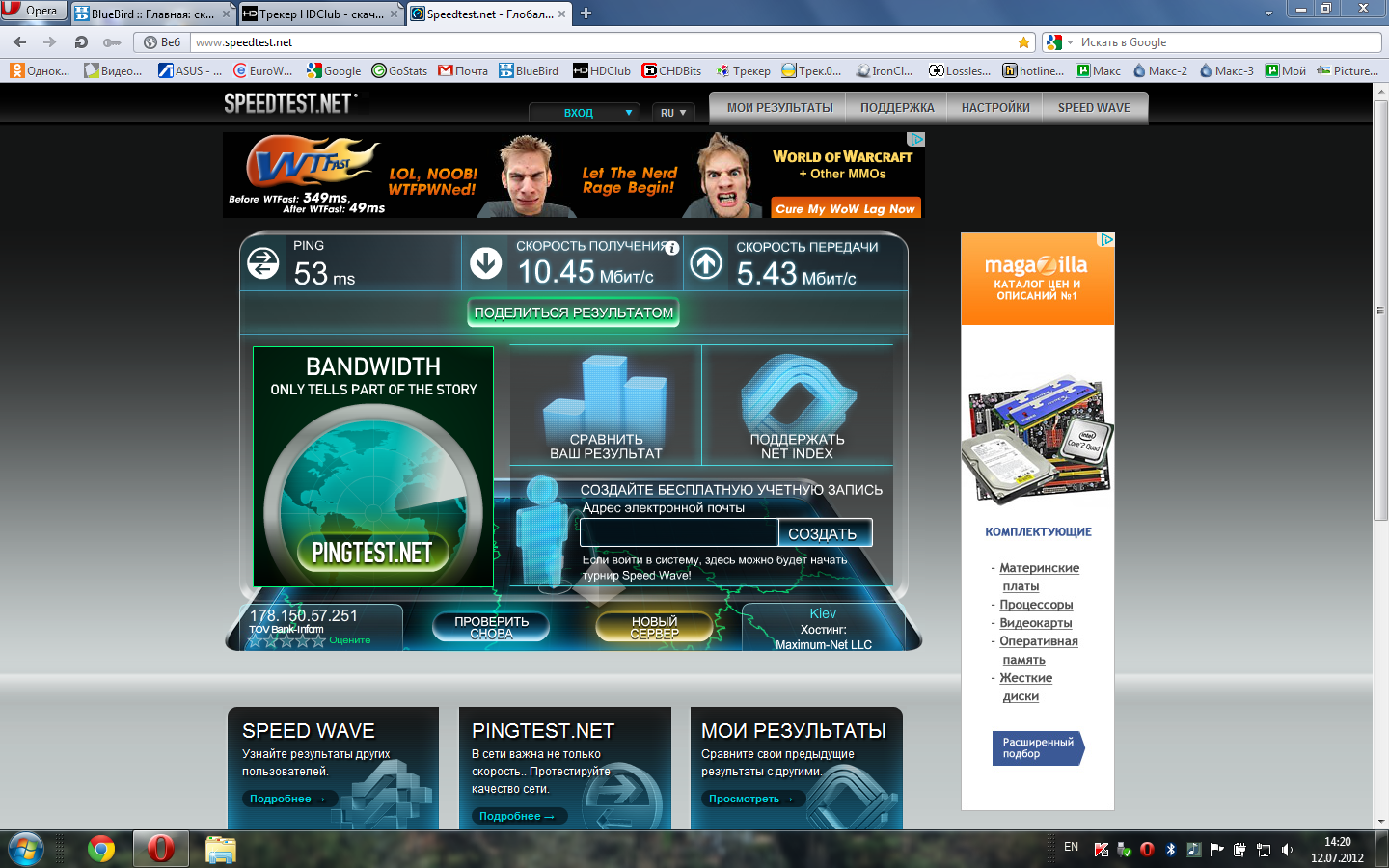Open Windows Explorer from the taskbar
1389x868 pixels.
[x=221, y=849]
